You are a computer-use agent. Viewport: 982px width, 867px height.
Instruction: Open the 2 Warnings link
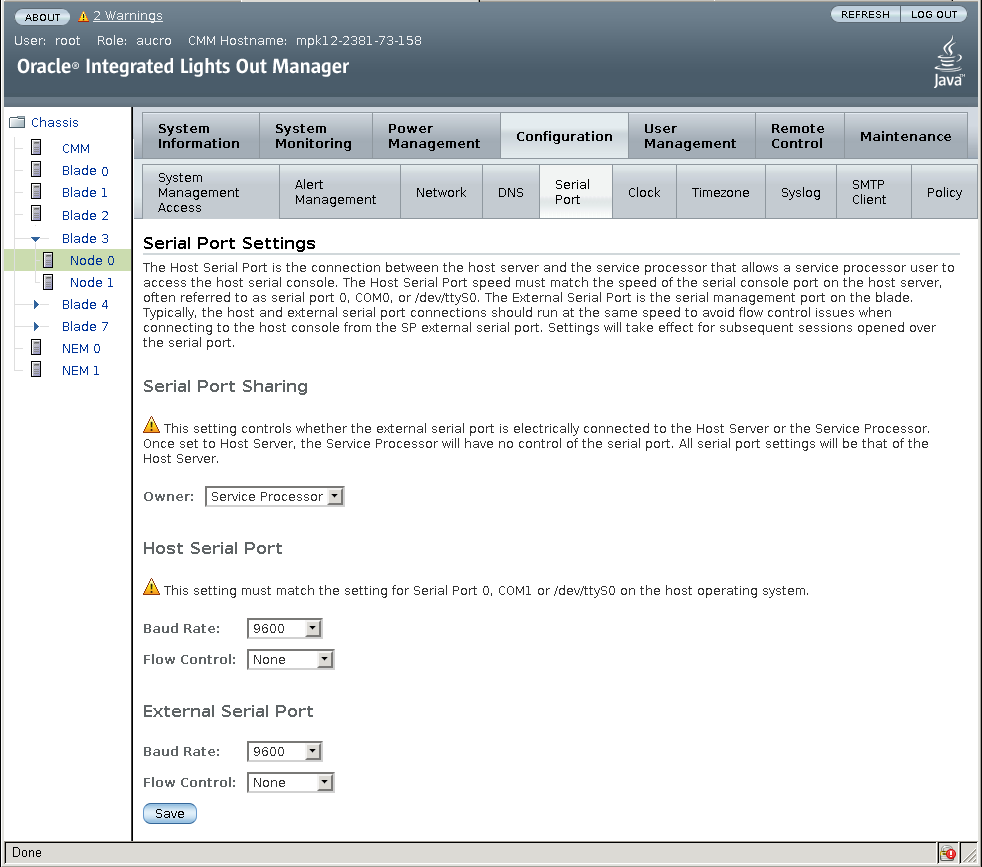[x=128, y=16]
